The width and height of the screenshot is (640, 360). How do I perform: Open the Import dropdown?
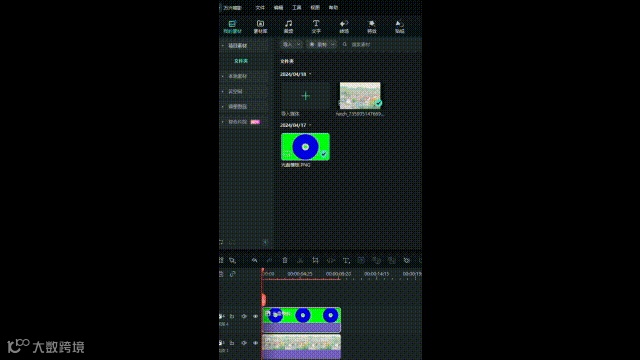pos(291,44)
